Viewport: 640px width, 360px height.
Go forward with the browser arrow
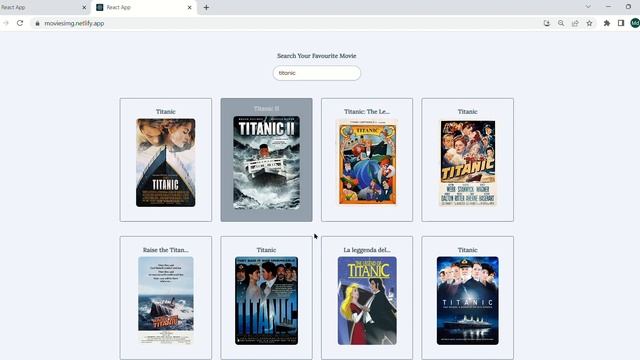5,23
